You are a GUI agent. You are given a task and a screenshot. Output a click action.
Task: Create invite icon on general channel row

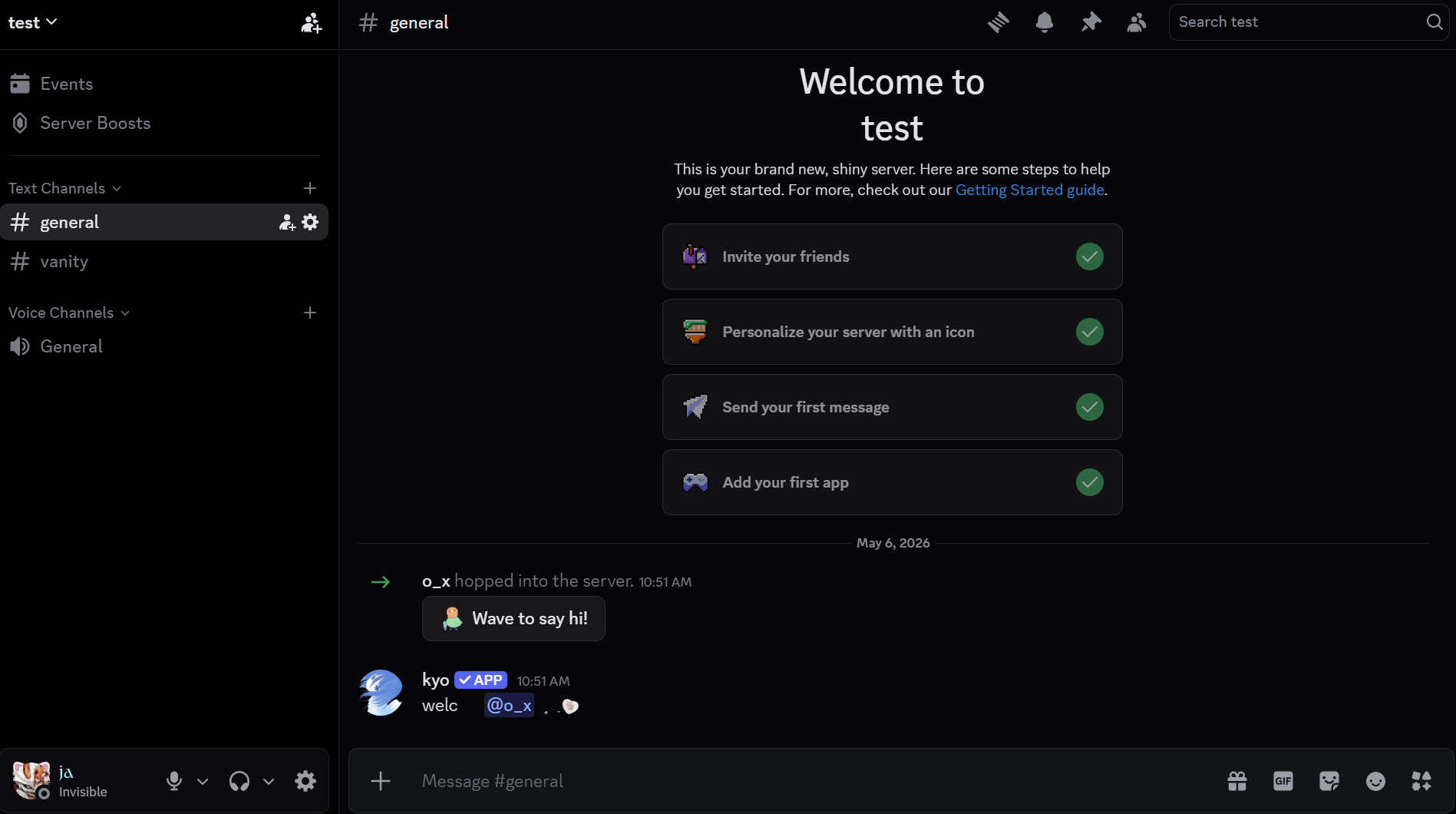(287, 222)
